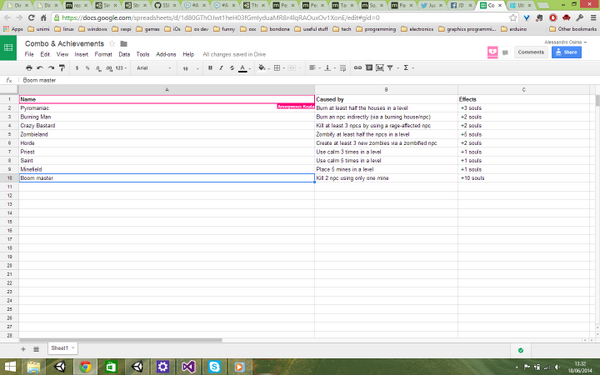Go to Google Sheets home icon
The height and width of the screenshot is (375, 600).
tap(8, 48)
